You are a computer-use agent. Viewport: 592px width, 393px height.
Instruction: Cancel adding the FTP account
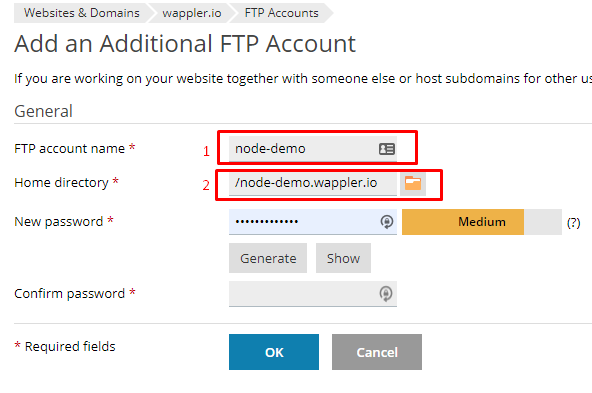point(377,352)
